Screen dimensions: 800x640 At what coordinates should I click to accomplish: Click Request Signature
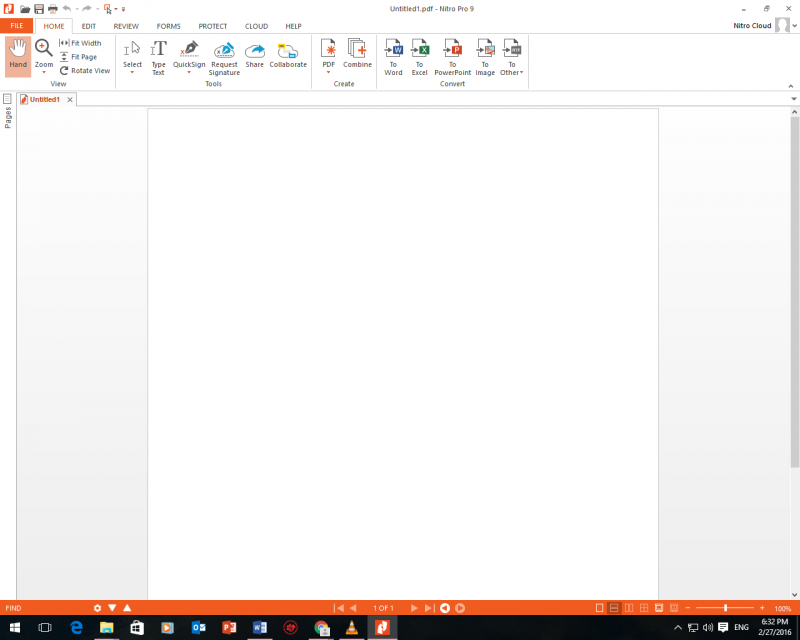(224, 58)
